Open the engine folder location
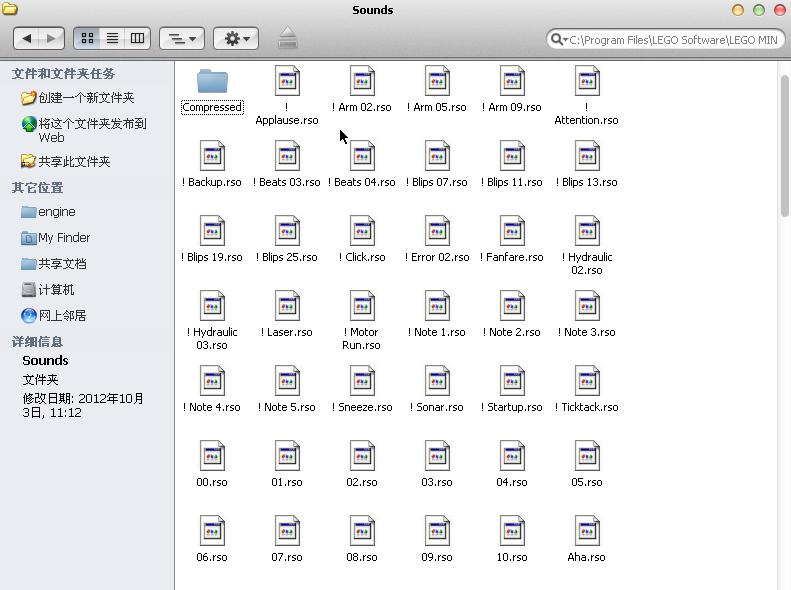The image size is (791, 590). click(48, 212)
